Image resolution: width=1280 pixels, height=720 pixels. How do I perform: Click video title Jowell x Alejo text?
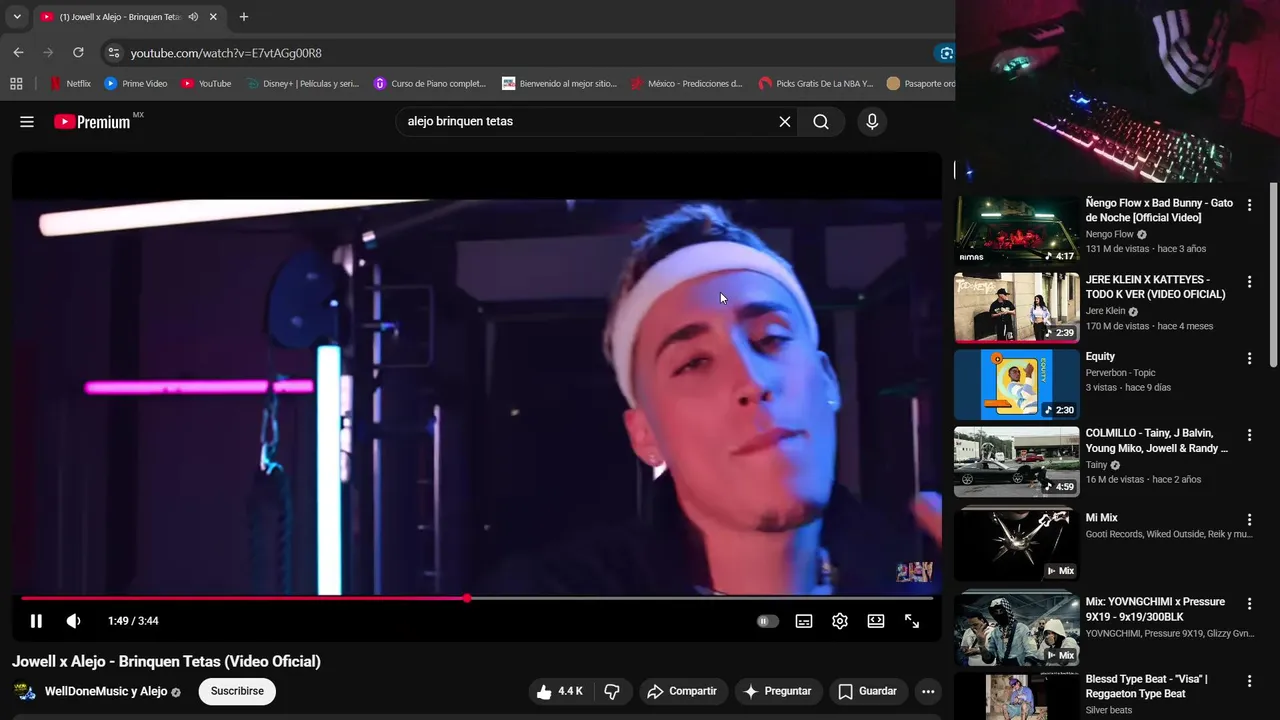pos(166,661)
